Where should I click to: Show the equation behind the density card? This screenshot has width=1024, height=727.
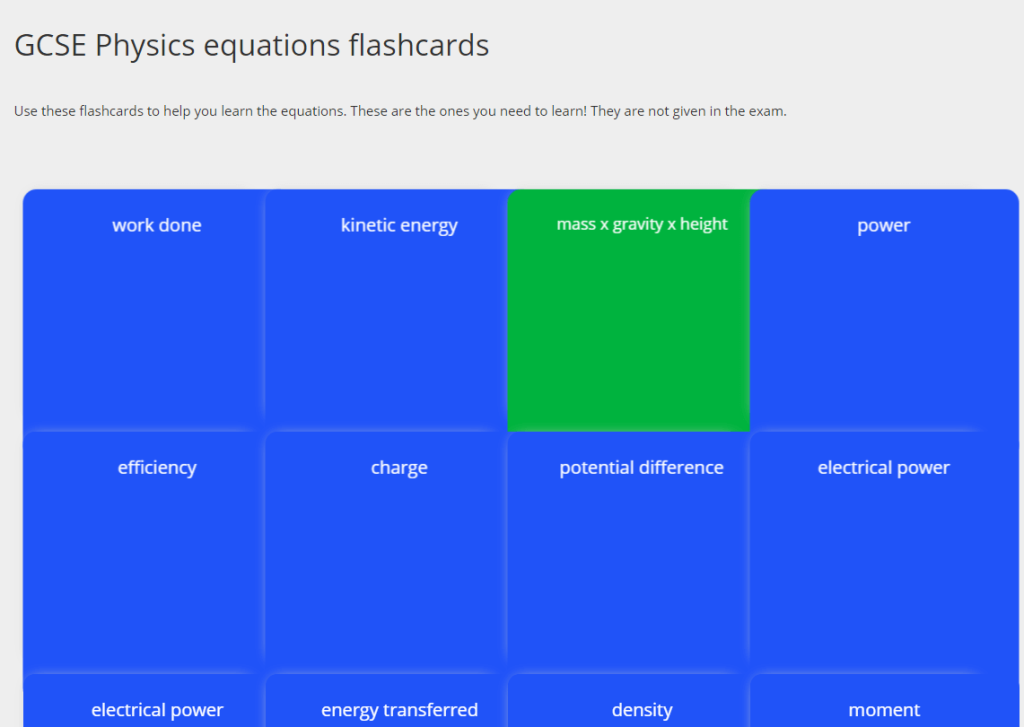[628, 701]
